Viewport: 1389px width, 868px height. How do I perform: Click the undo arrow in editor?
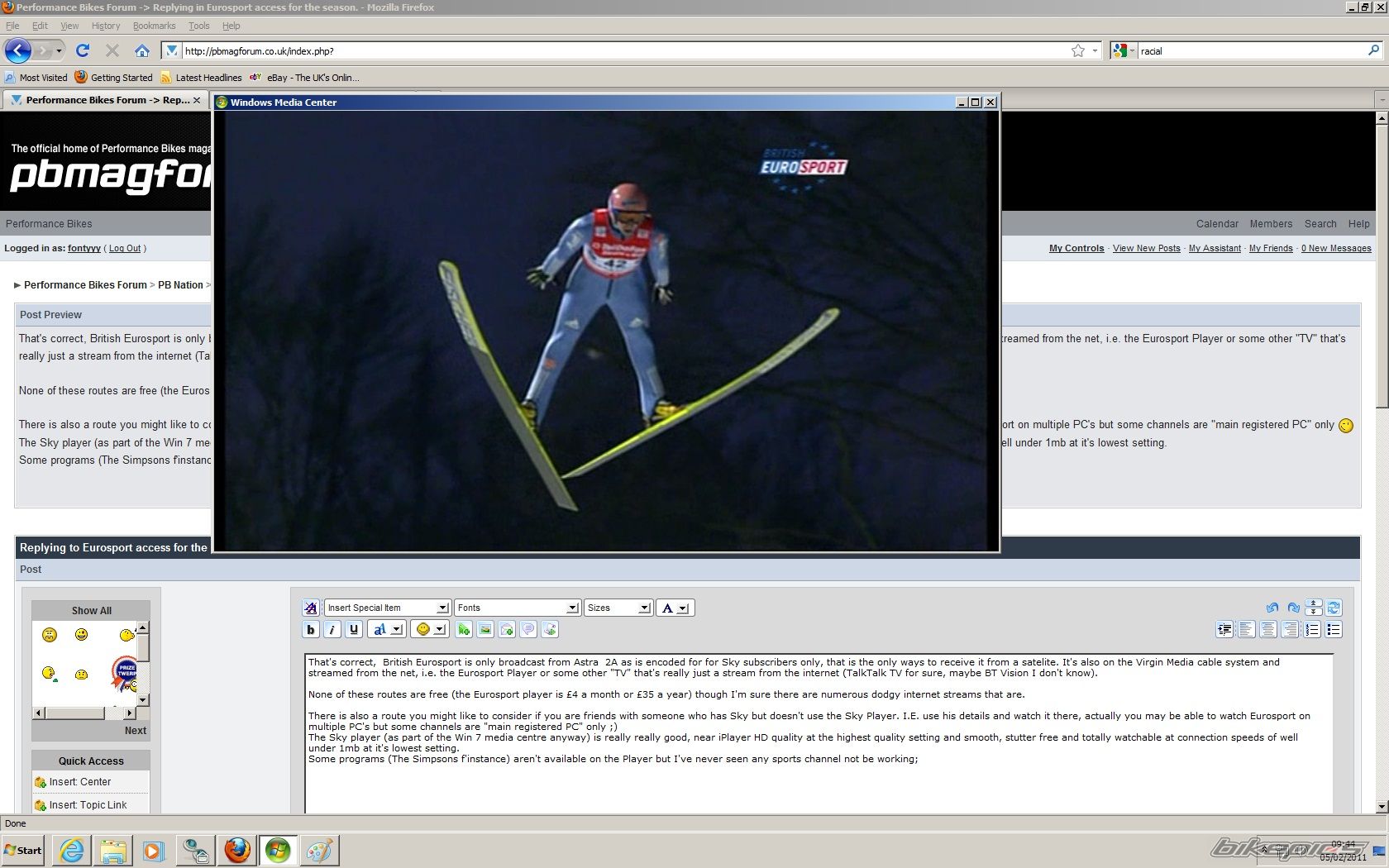point(1272,608)
